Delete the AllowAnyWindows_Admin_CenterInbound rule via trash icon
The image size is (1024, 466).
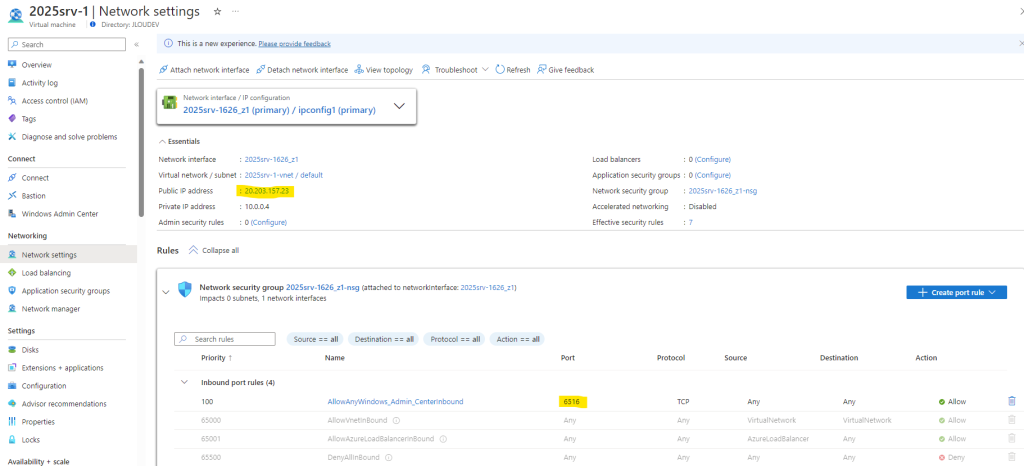tap(1012, 401)
